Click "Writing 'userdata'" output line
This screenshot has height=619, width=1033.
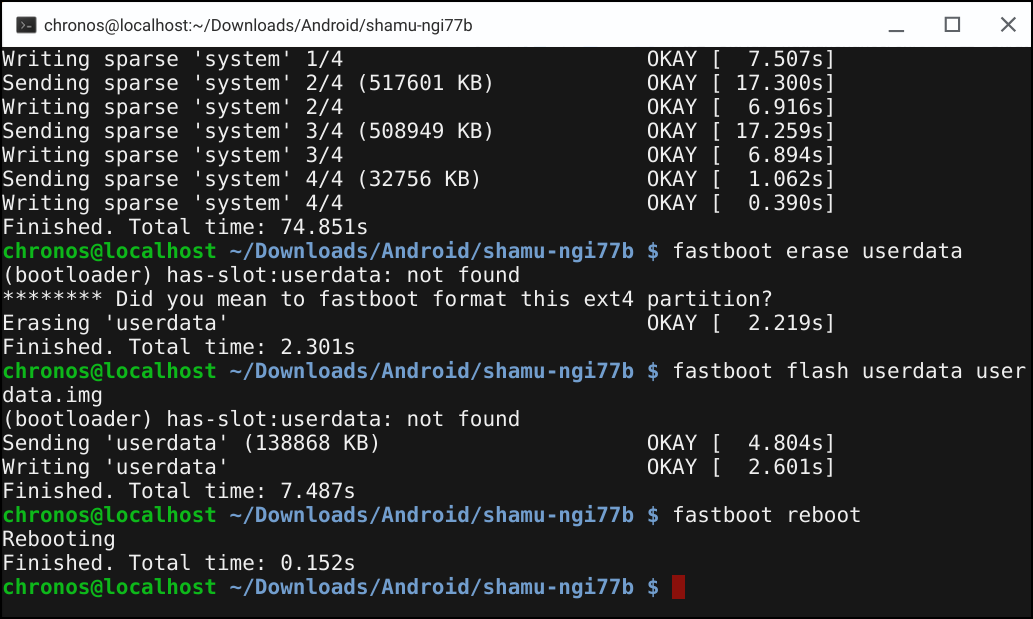[x=115, y=467]
